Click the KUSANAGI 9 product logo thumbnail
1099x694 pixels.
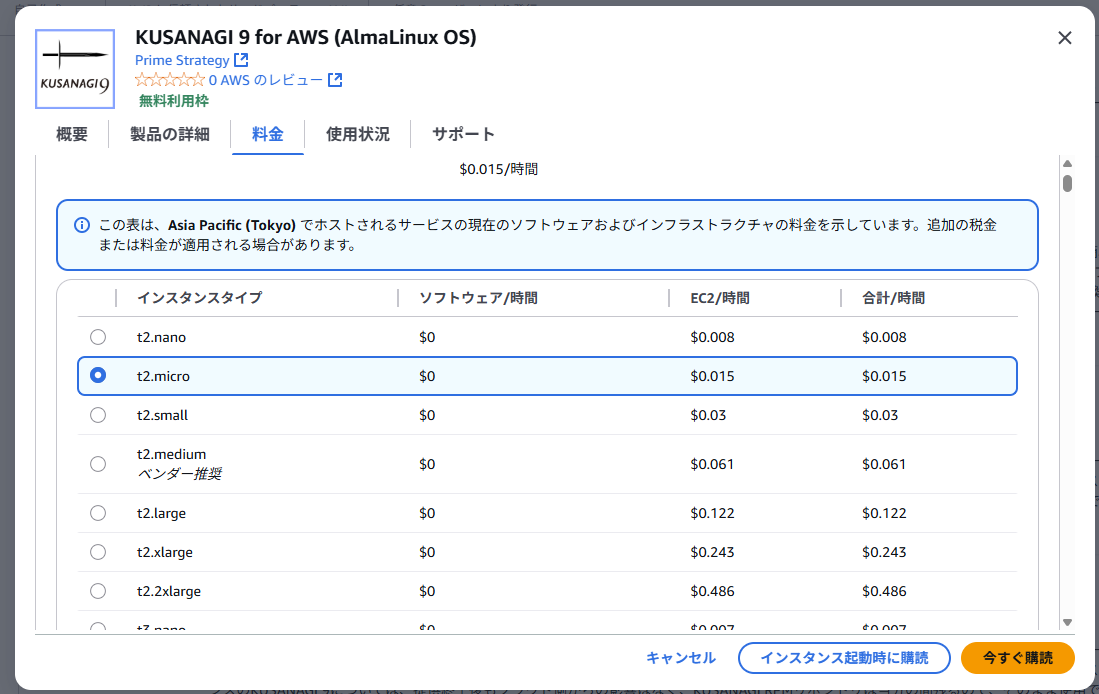tap(75, 69)
